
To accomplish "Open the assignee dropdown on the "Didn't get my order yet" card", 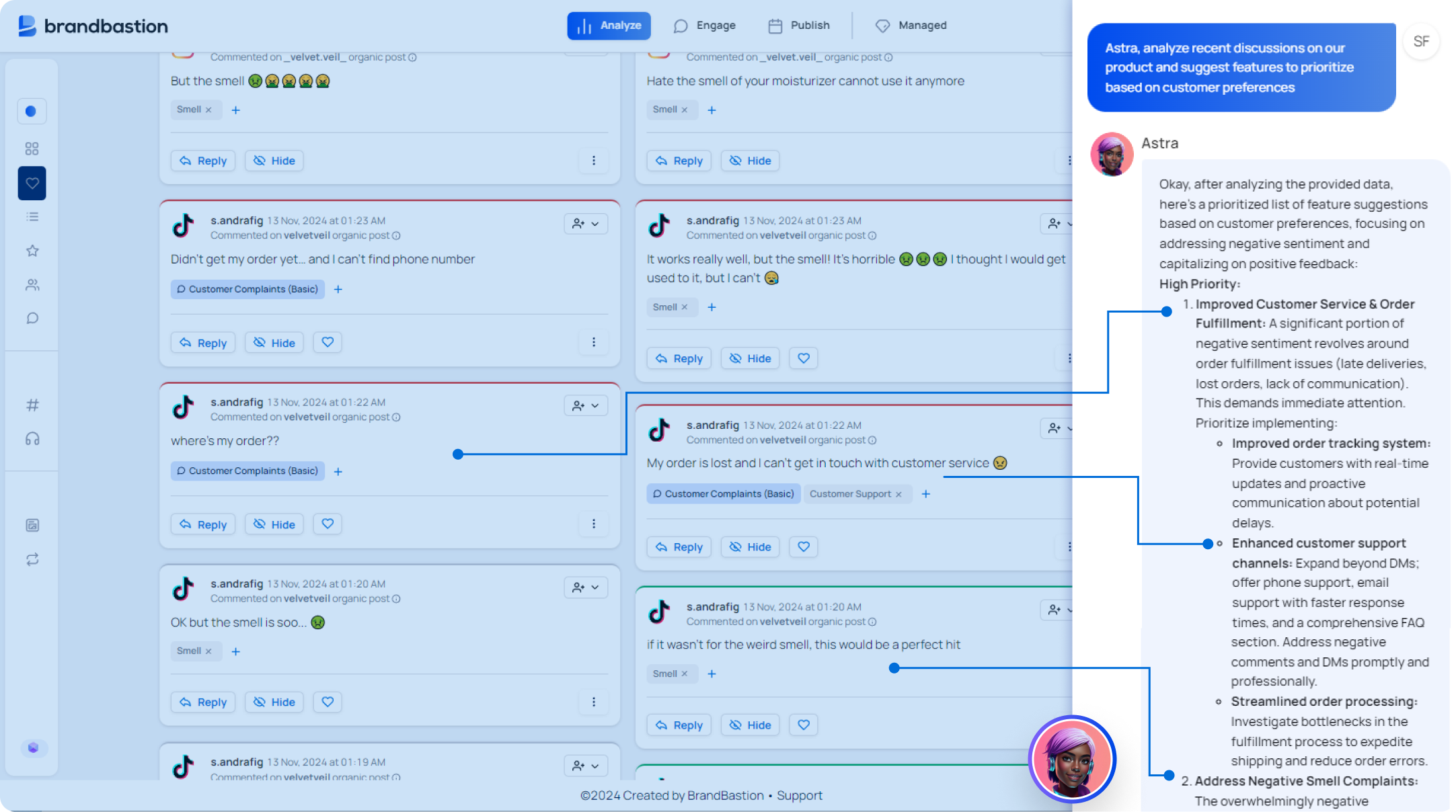I will [x=586, y=224].
